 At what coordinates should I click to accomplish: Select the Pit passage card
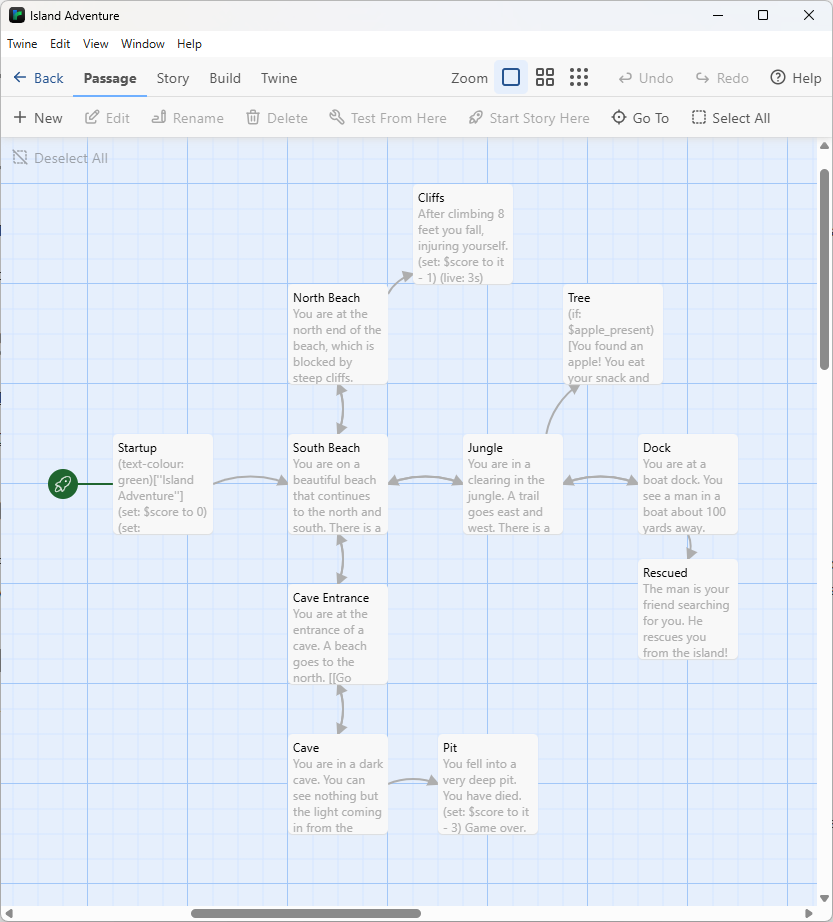(x=487, y=784)
